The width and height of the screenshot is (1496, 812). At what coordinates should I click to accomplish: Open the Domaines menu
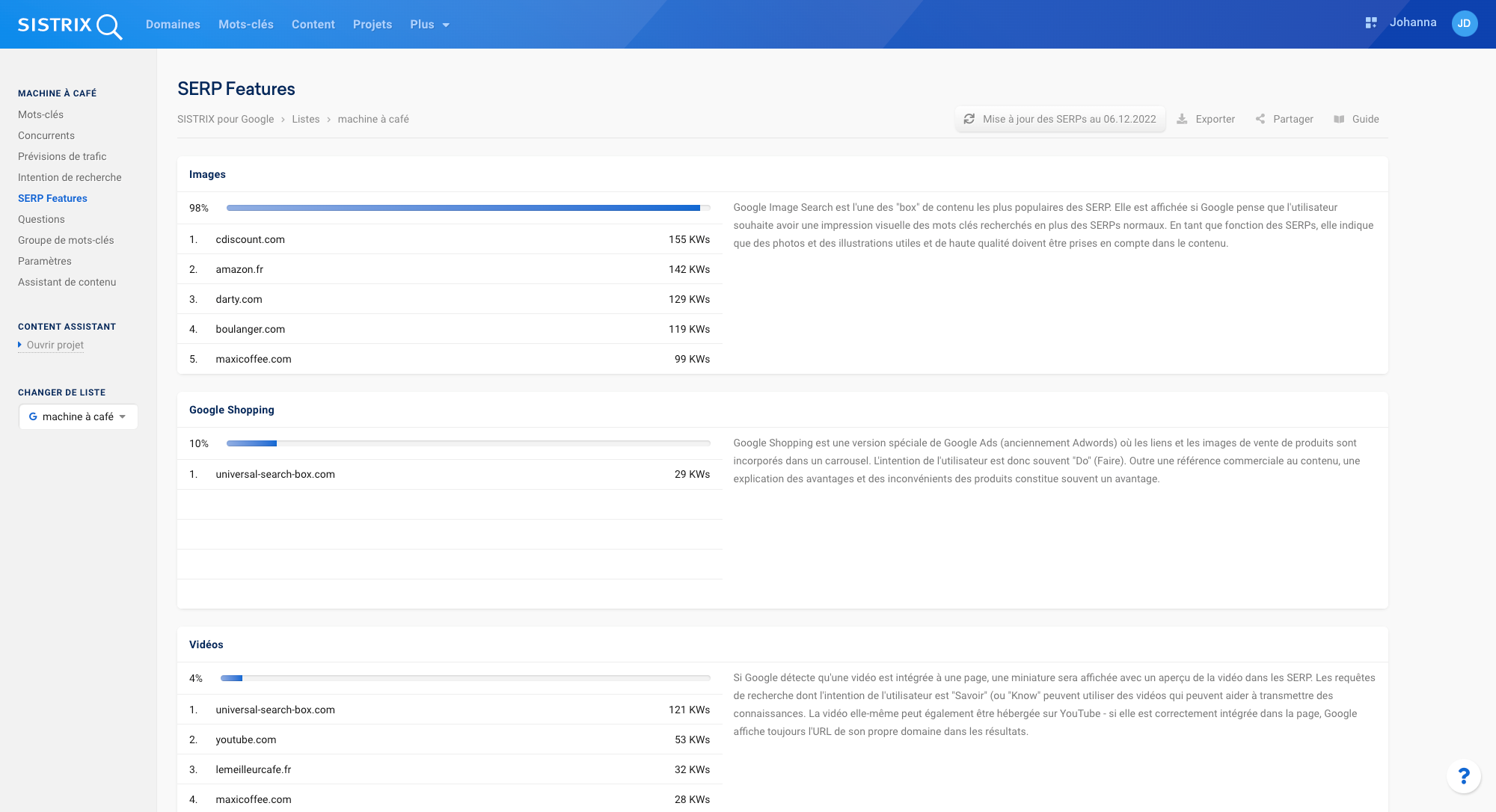click(x=173, y=25)
